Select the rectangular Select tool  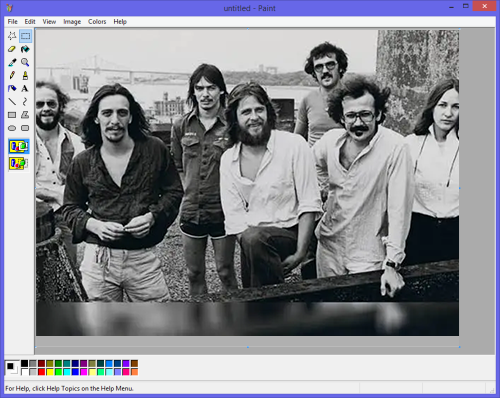25,36
